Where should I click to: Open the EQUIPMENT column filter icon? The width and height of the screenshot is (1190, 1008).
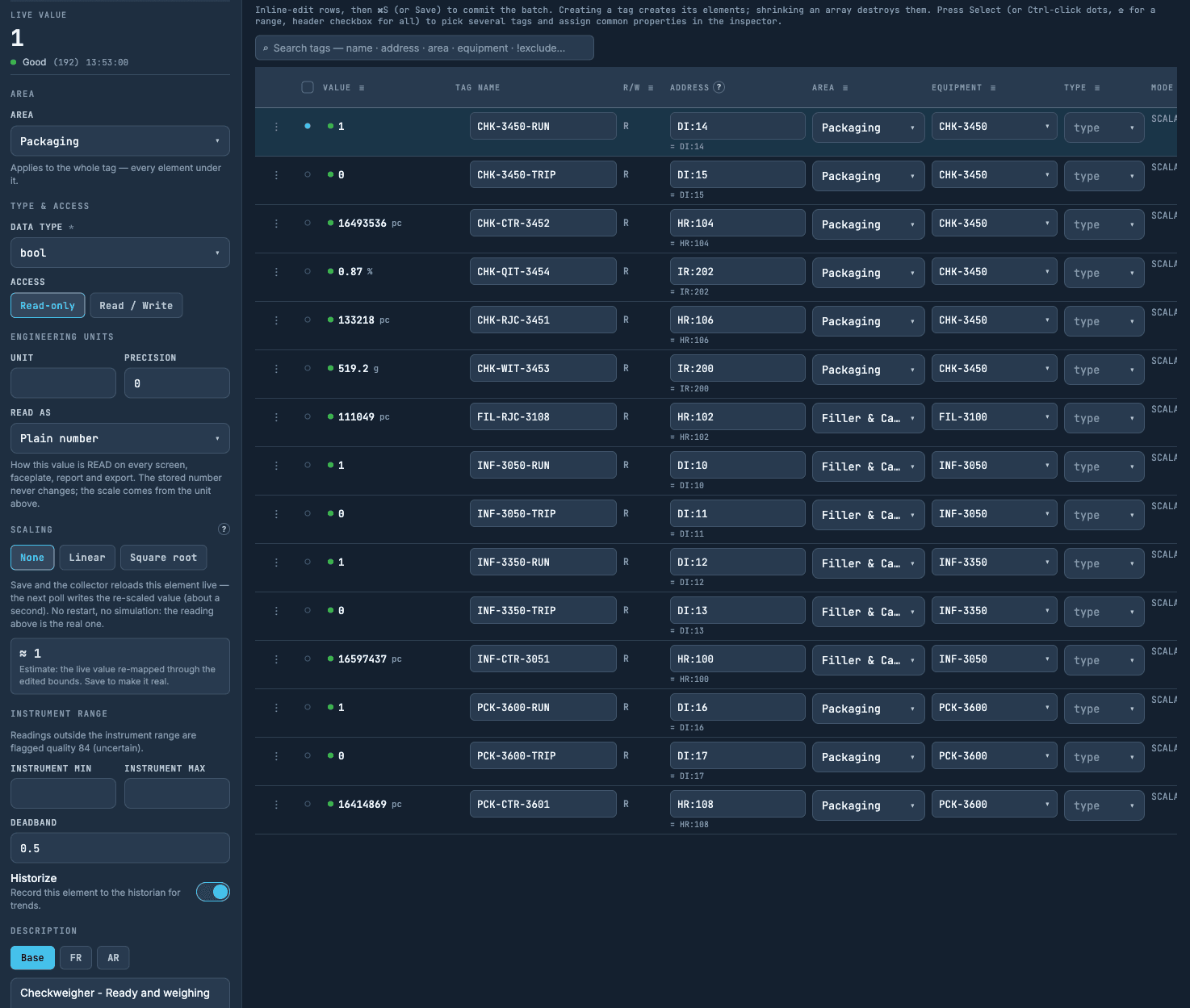993,88
